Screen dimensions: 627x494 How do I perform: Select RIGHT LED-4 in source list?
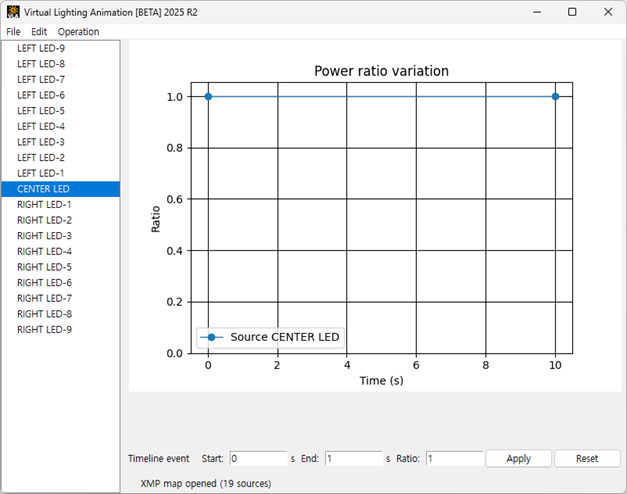(61, 251)
